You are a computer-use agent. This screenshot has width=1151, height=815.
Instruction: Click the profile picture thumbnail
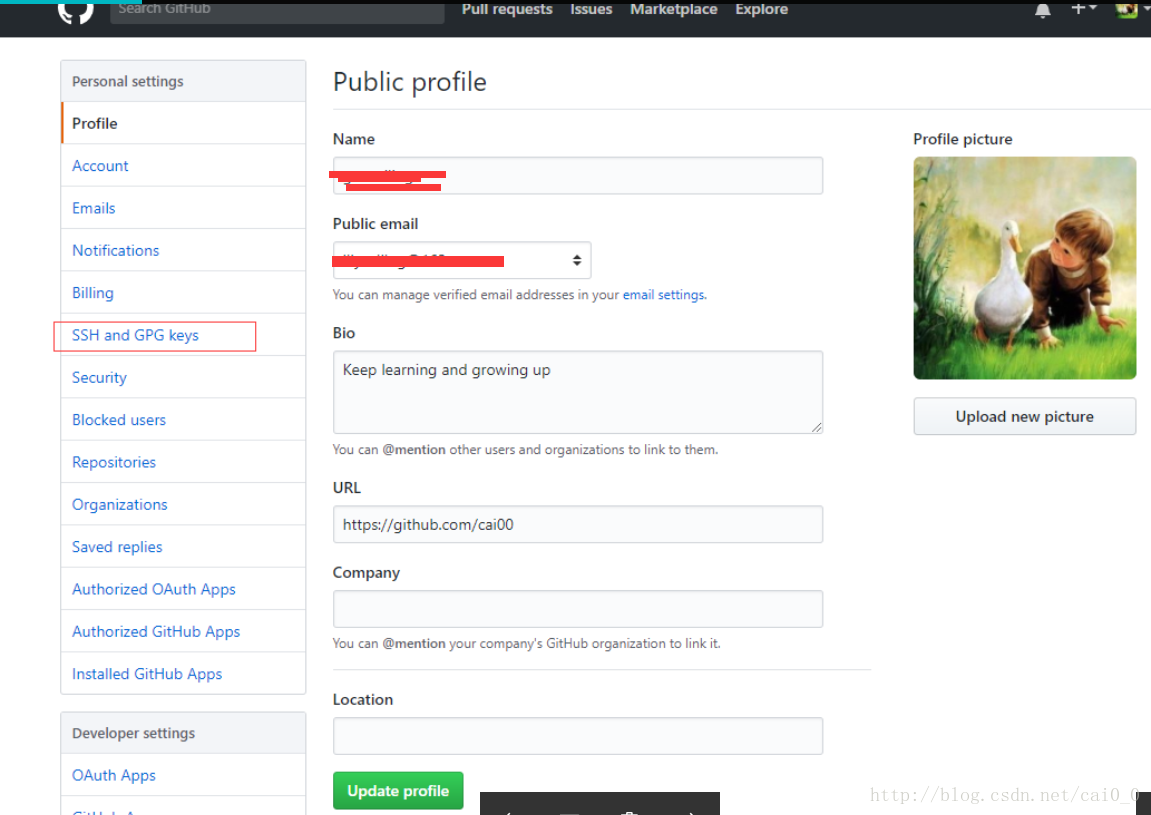click(1025, 268)
